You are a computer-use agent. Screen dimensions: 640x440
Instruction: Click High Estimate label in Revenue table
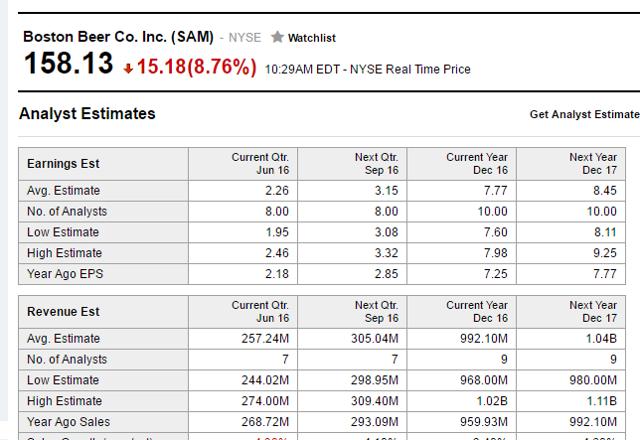tap(64, 401)
